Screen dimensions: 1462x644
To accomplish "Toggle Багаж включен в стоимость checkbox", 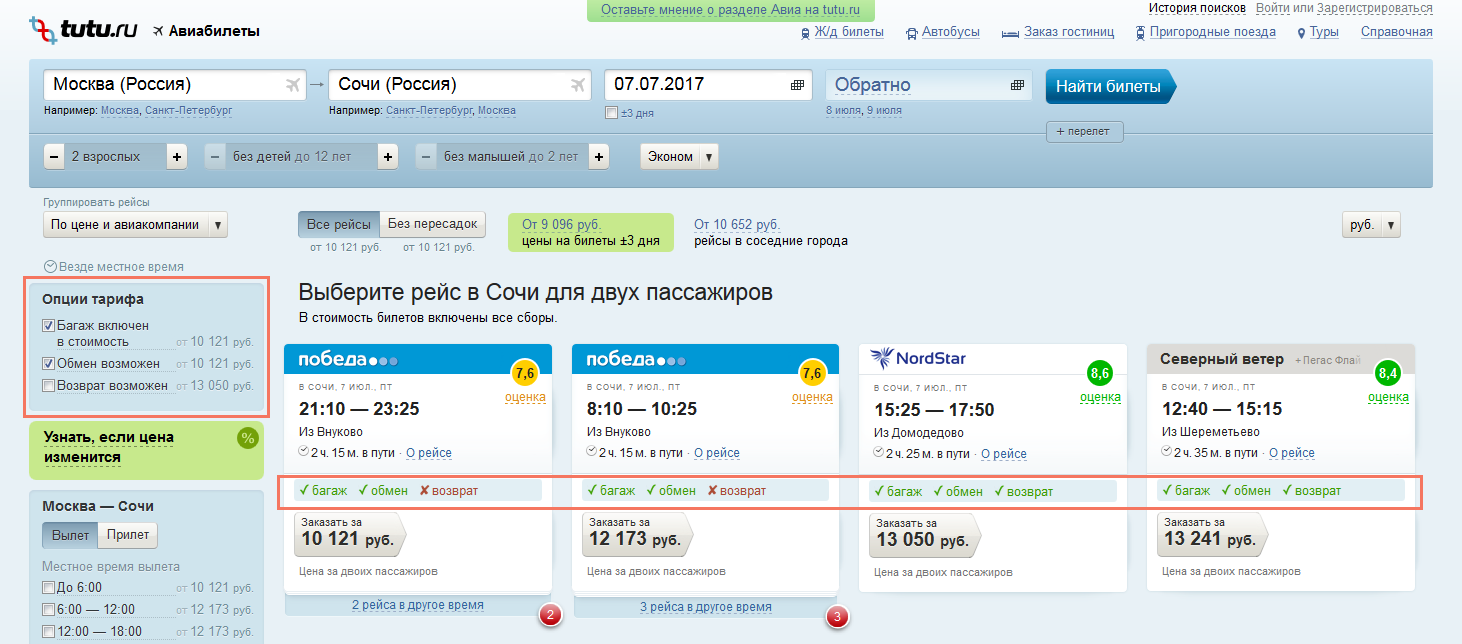I will click(x=48, y=326).
